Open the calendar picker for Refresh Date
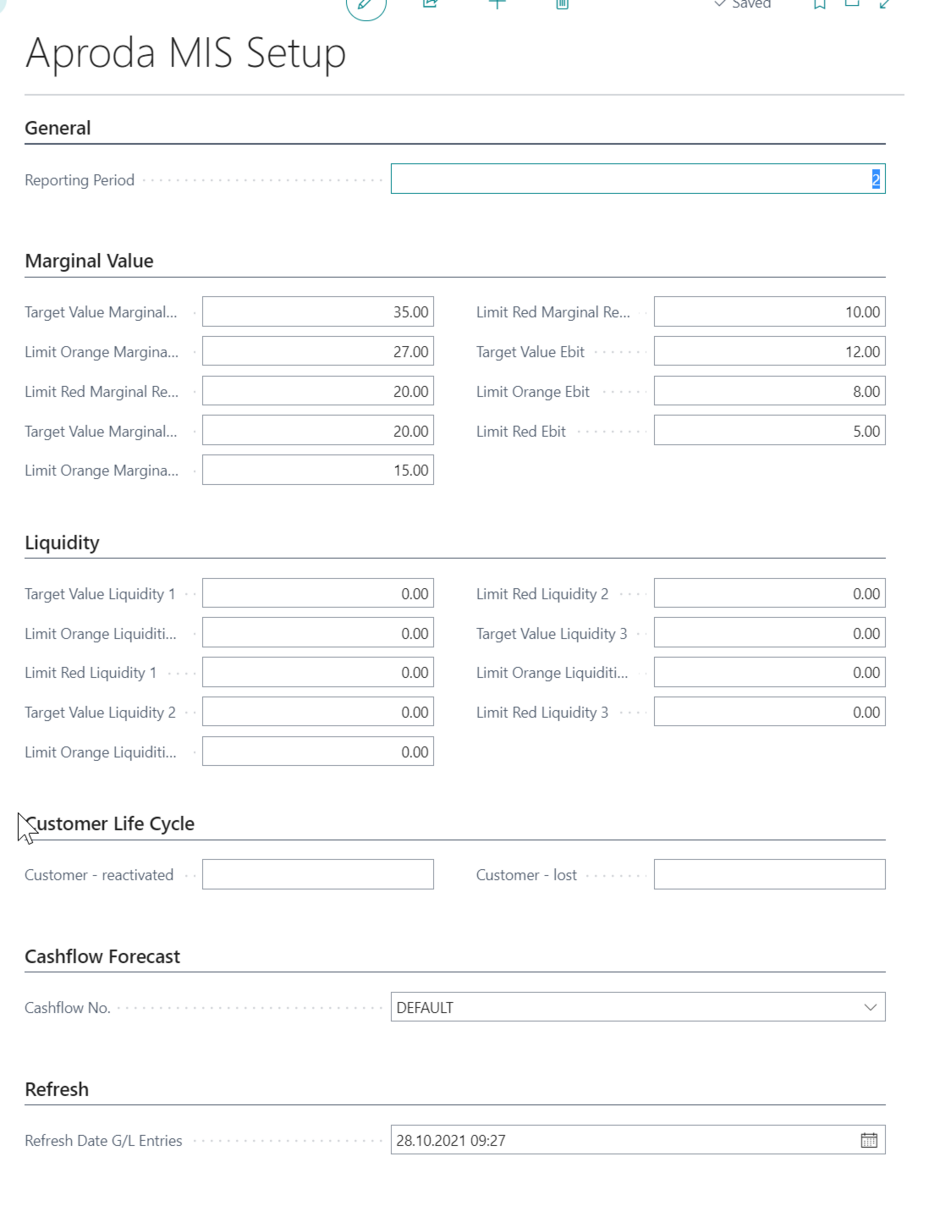The image size is (940, 1206). point(869,1140)
